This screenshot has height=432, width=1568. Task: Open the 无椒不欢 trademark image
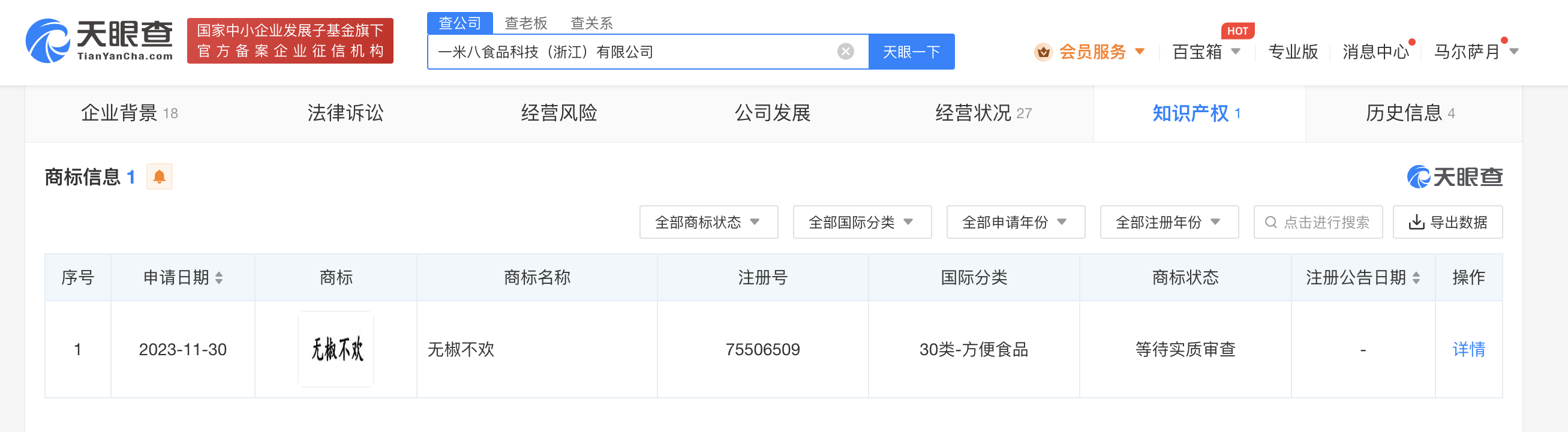tap(336, 349)
